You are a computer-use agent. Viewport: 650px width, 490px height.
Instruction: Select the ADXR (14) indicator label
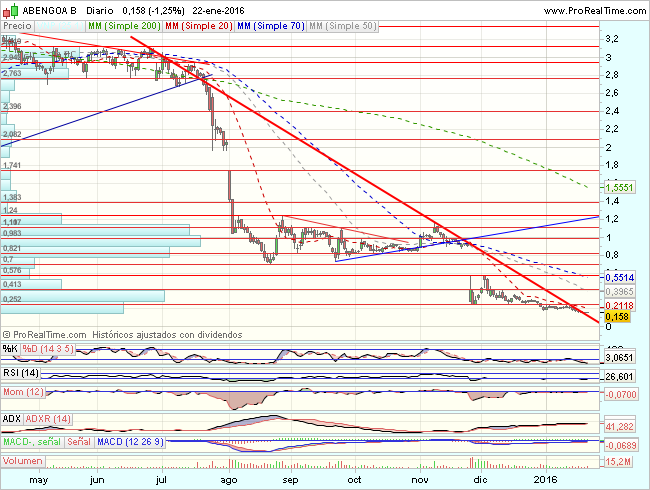(x=48, y=419)
